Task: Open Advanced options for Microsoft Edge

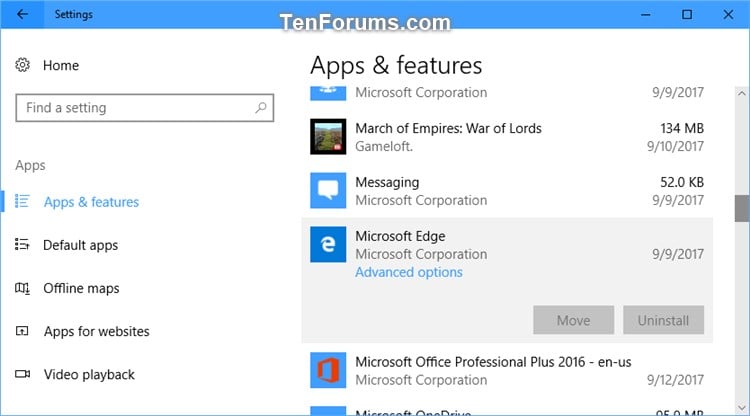Action: coord(409,272)
